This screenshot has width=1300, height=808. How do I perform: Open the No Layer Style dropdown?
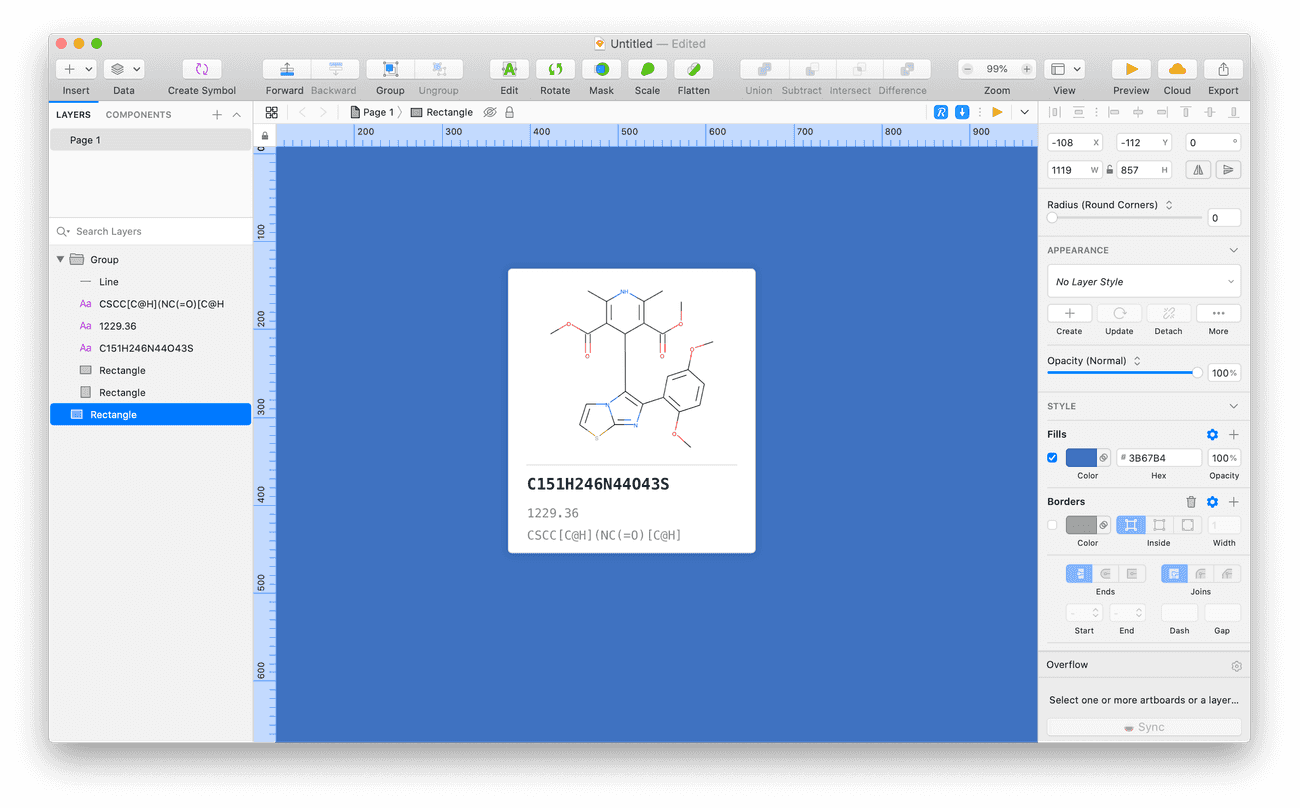(x=1143, y=282)
